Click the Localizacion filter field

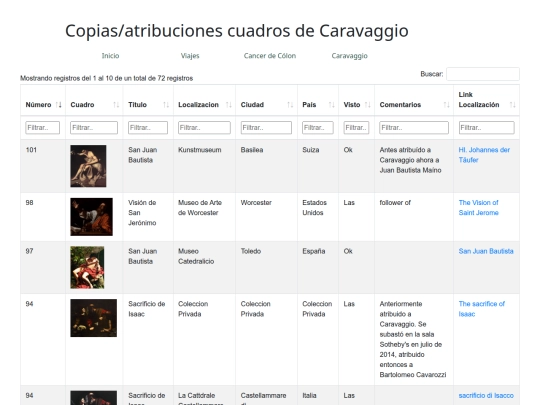[x=204, y=127]
